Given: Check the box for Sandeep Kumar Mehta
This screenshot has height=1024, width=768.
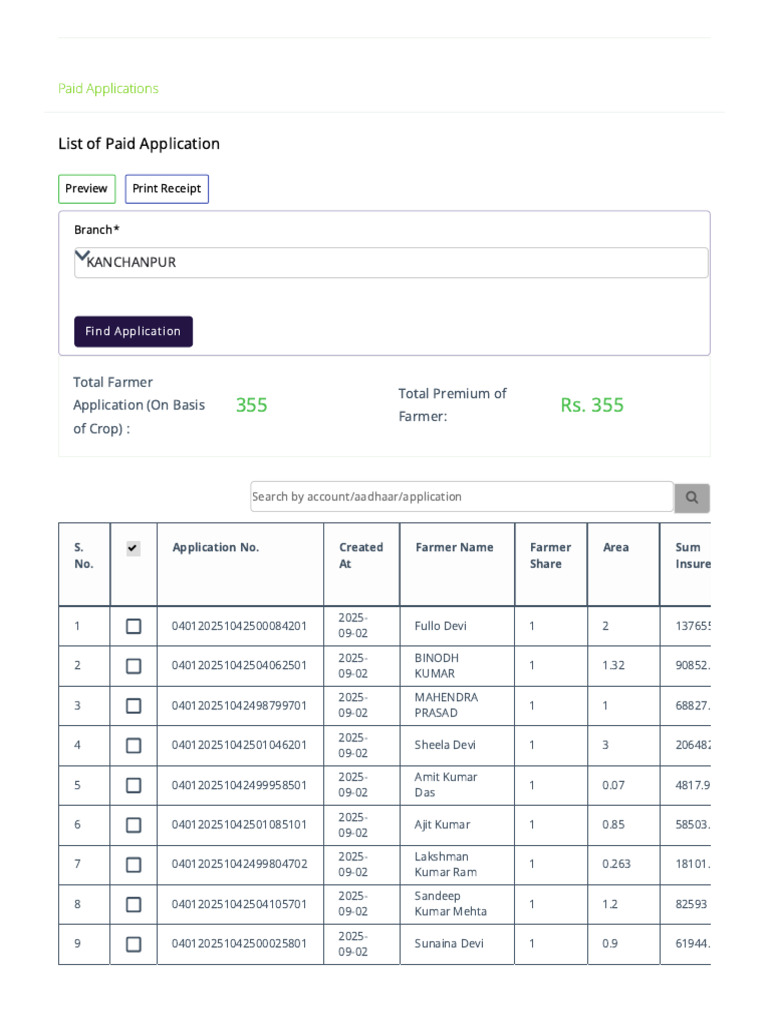Looking at the screenshot, I should click(x=133, y=904).
